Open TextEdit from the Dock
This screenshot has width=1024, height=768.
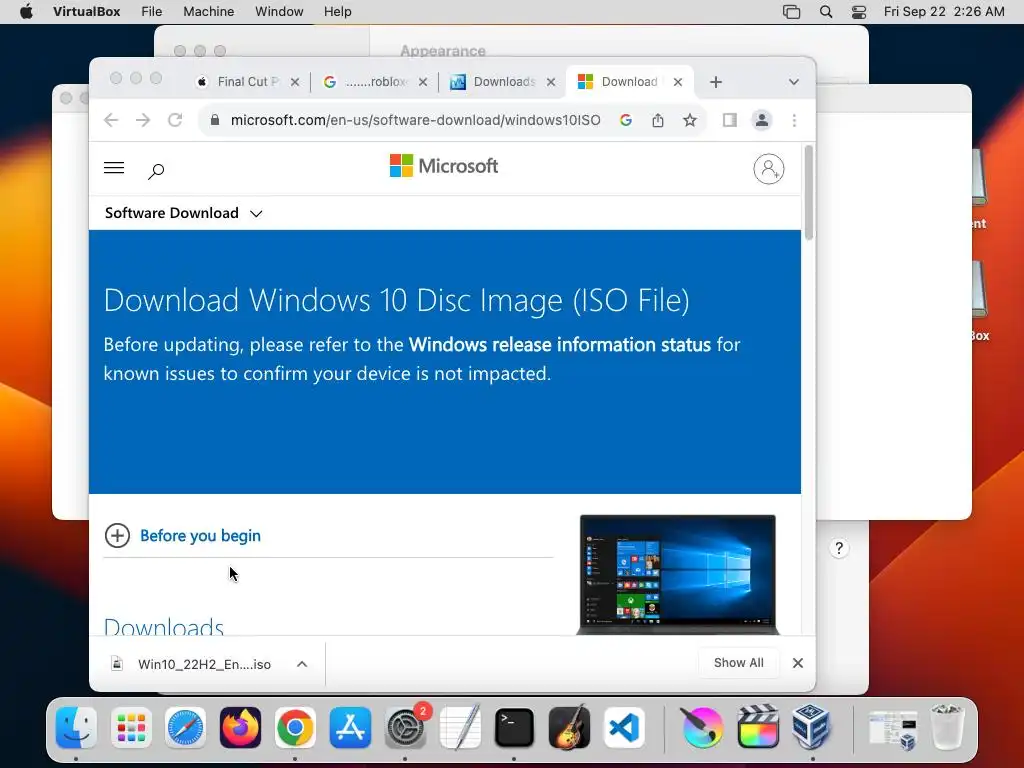(460, 728)
